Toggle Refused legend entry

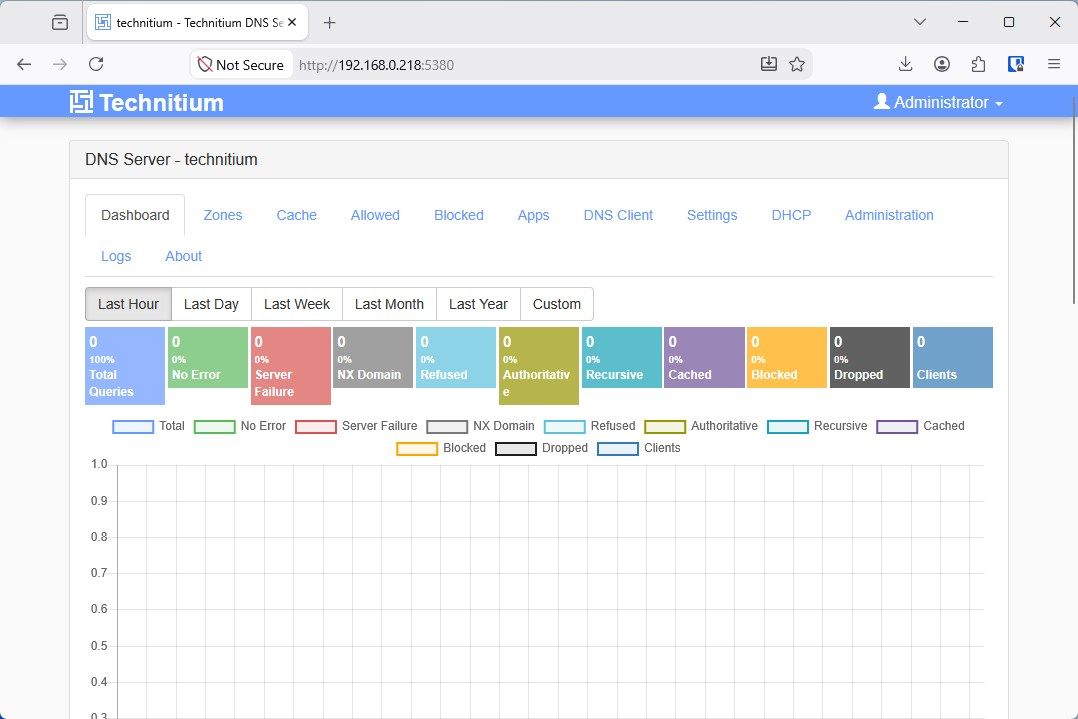coord(590,426)
